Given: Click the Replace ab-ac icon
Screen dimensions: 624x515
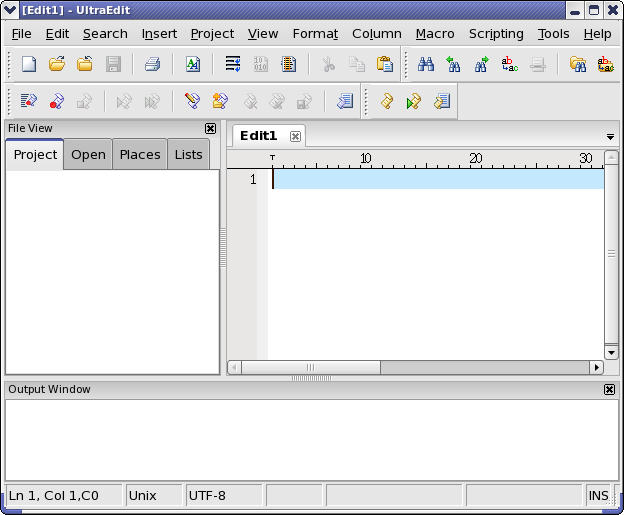Looking at the screenshot, I should point(509,64).
